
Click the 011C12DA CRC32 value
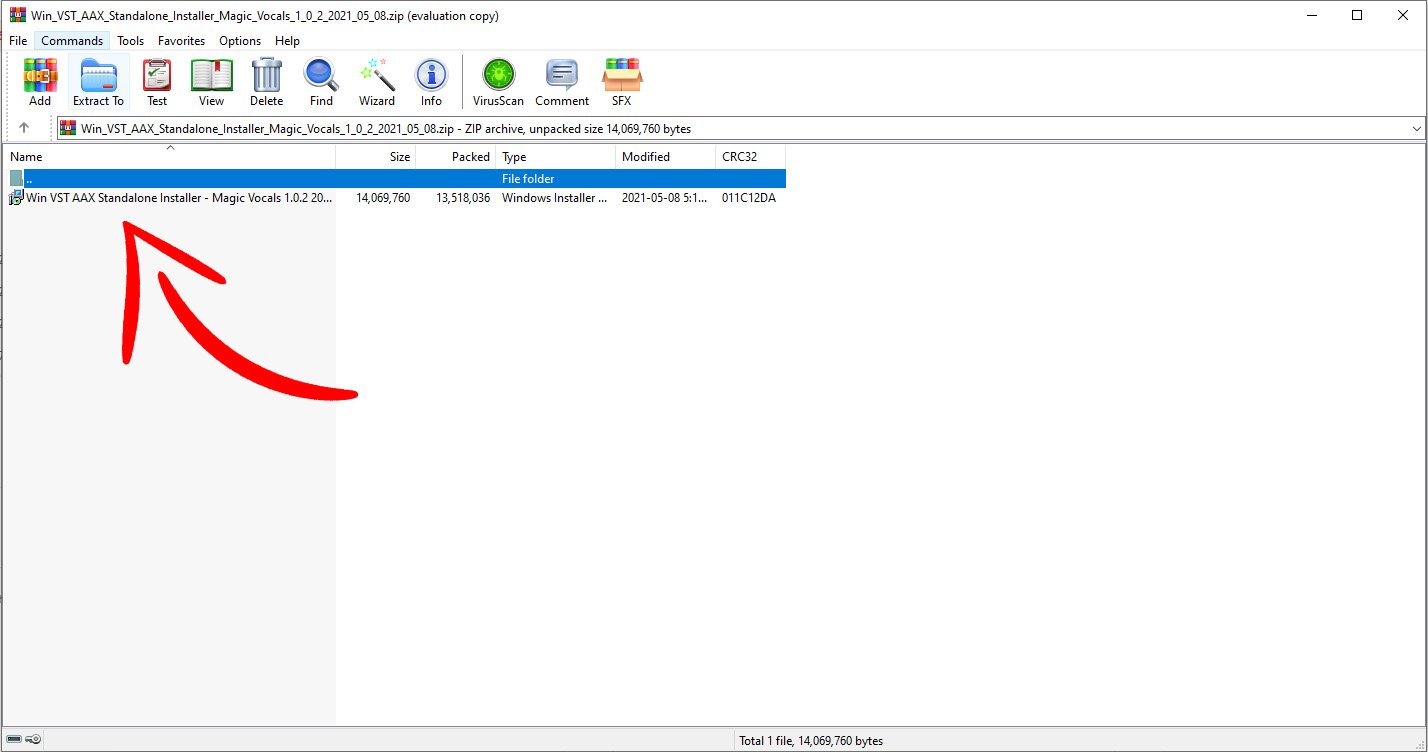(749, 198)
